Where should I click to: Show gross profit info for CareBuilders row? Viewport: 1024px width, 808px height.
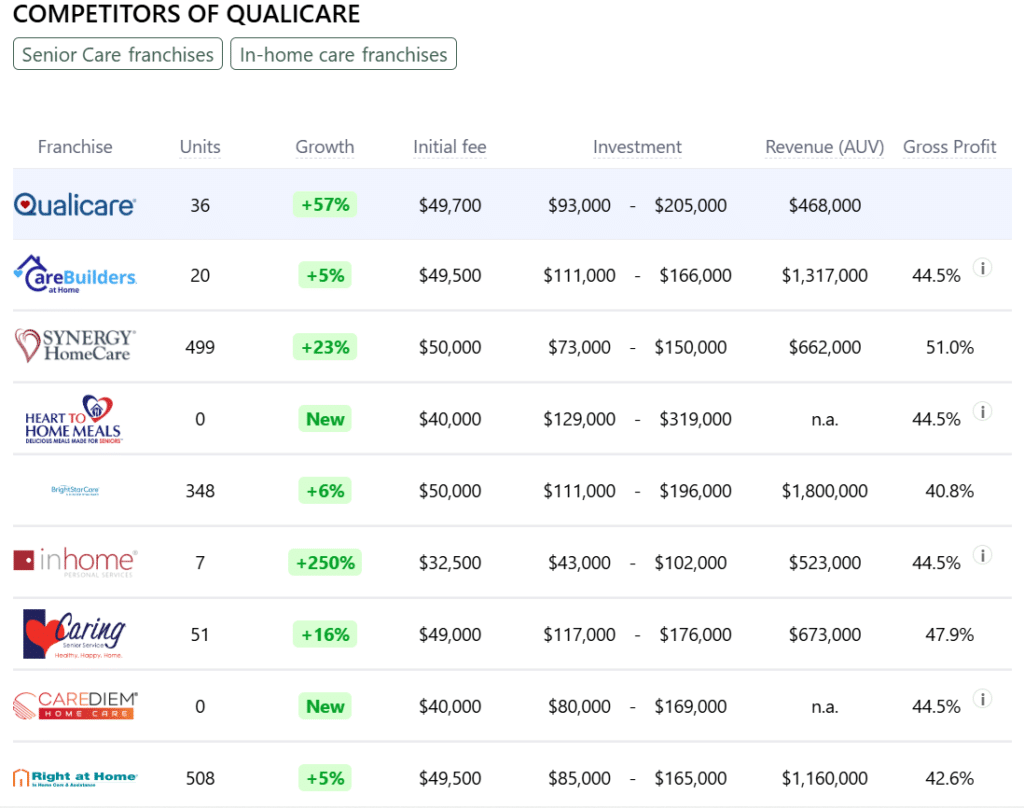(982, 268)
